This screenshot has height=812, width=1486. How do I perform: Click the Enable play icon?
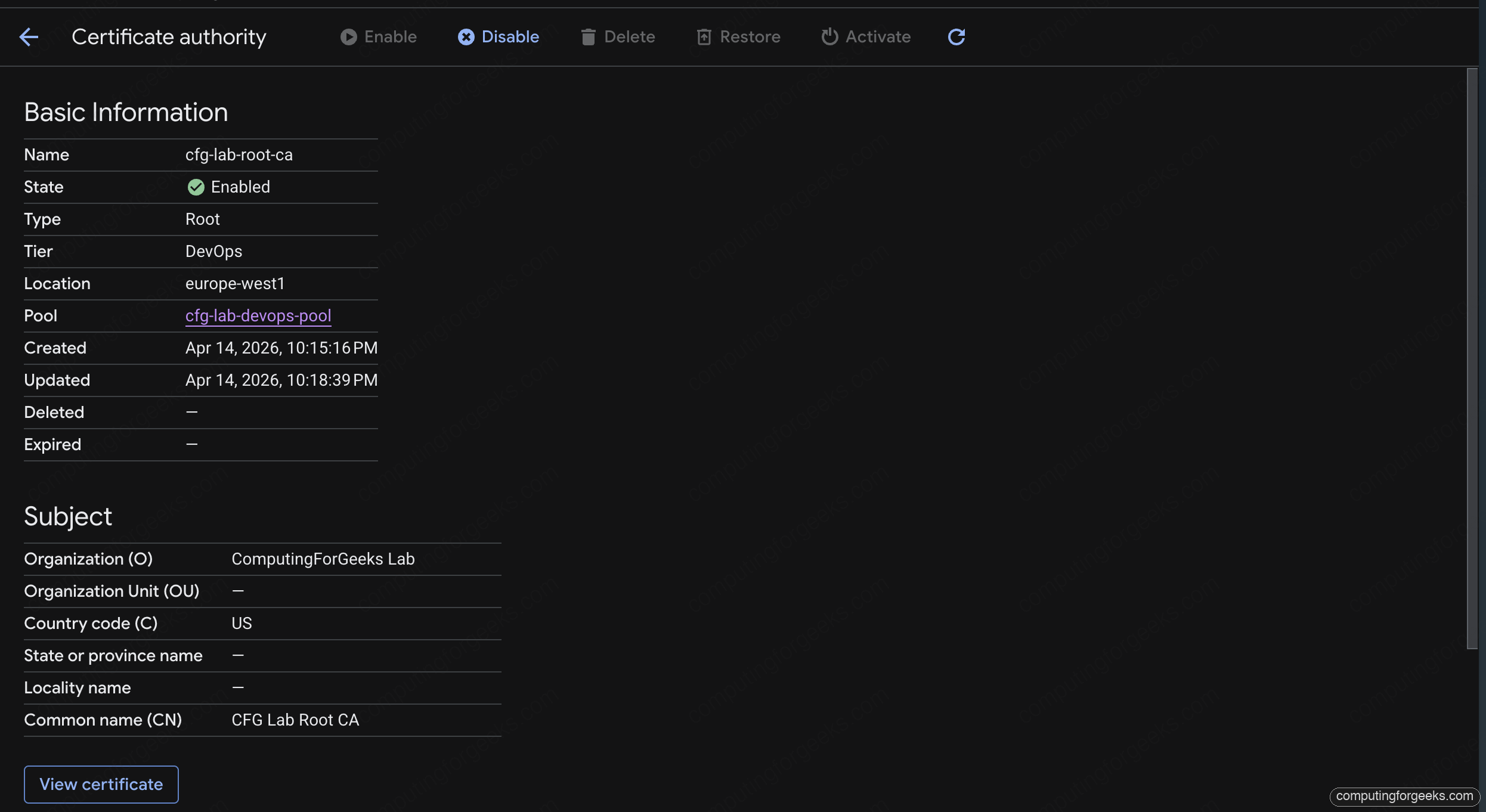click(x=348, y=37)
